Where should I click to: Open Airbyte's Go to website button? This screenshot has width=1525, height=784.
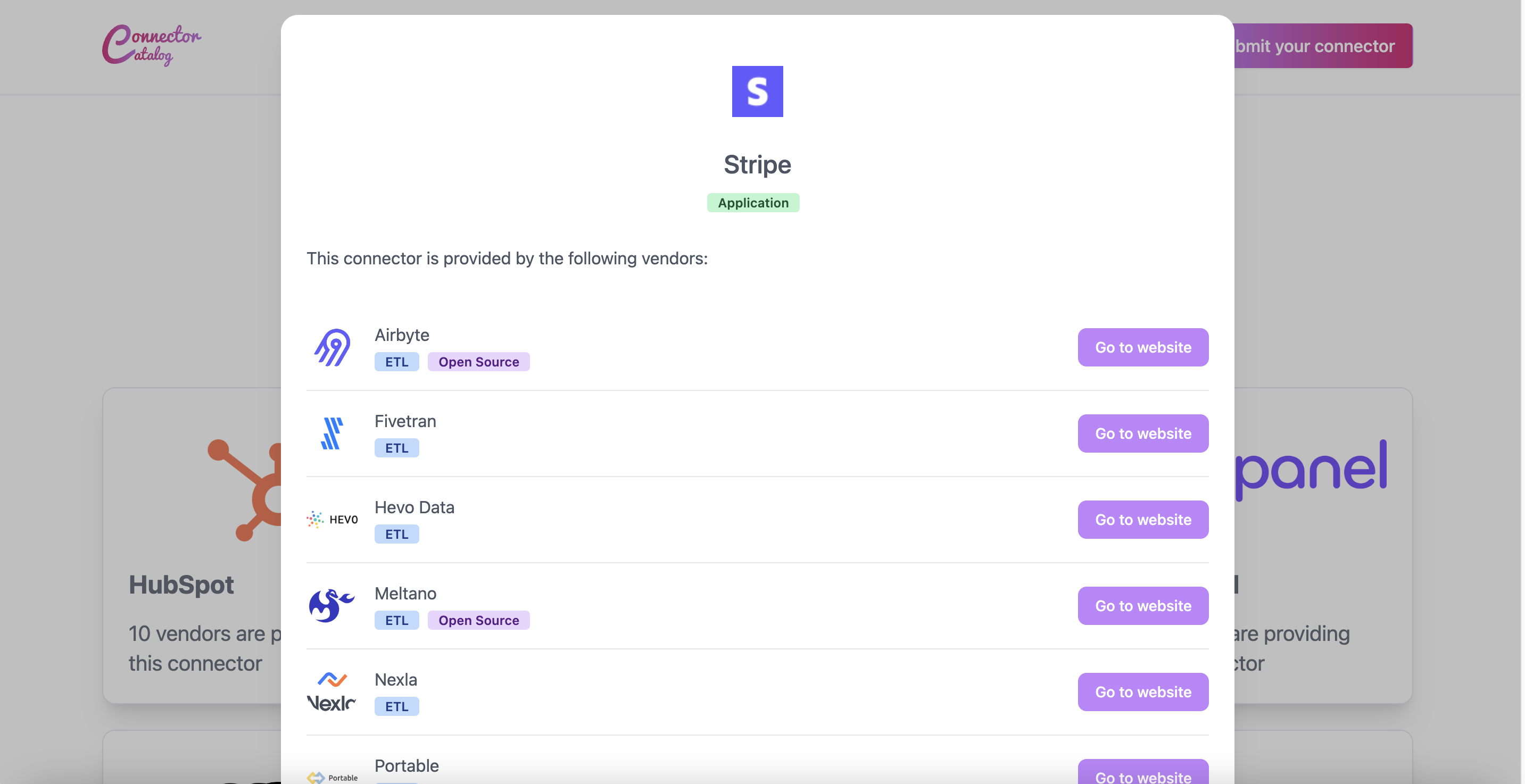coord(1142,347)
